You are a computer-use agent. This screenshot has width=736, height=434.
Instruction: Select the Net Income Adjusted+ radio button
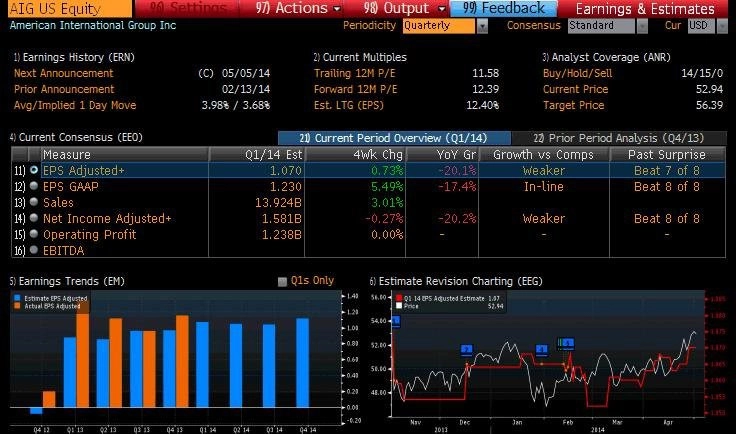point(34,218)
